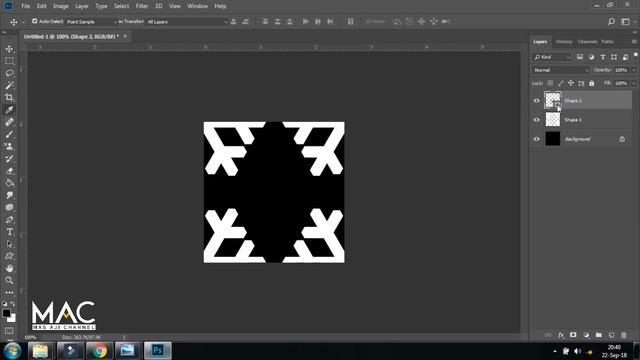This screenshot has height=360, width=640.
Task: Open the All Layers dropdown in options bar
Action: (187, 22)
